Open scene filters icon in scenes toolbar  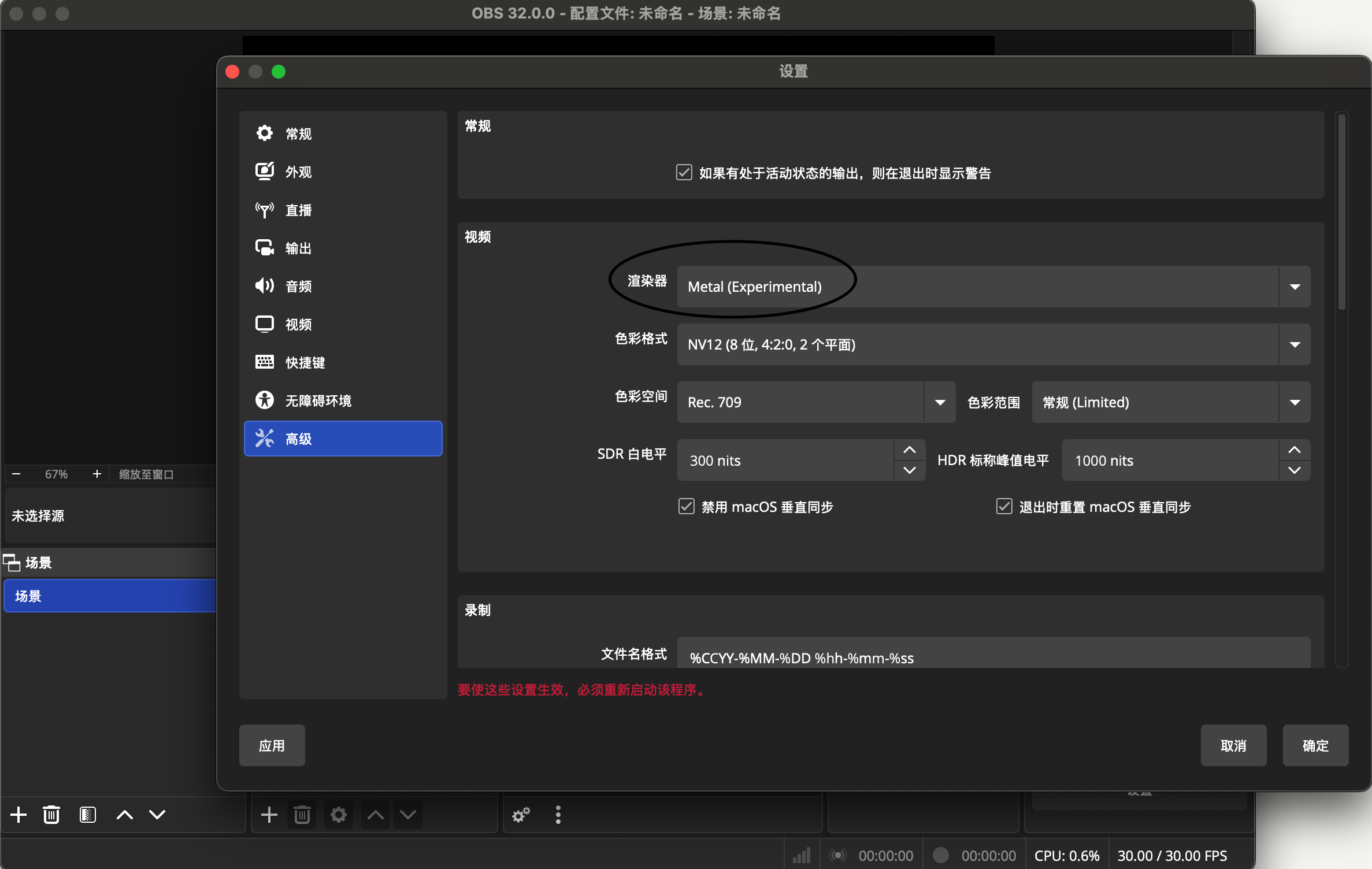pyautogui.click(x=87, y=815)
